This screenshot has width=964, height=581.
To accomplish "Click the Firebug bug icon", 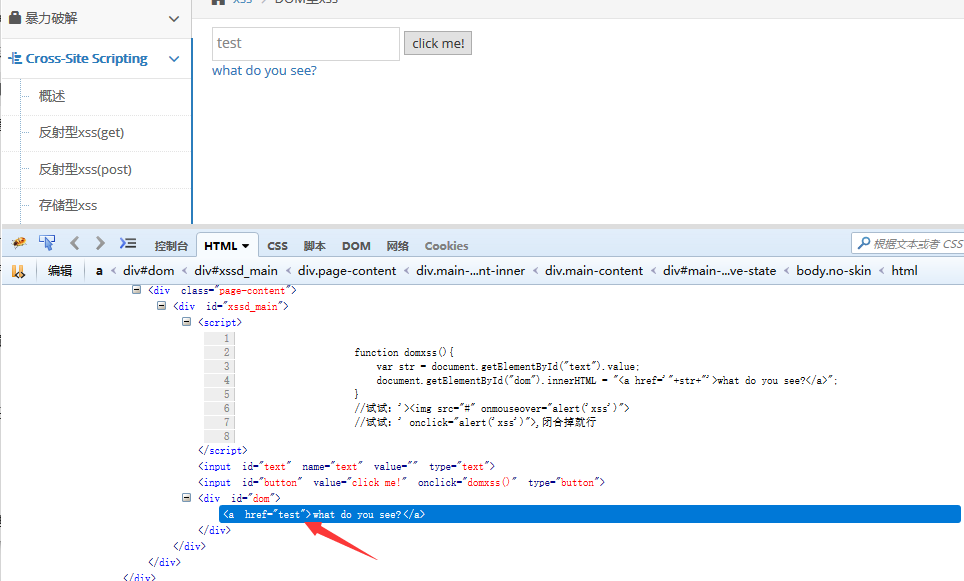I will [19, 243].
